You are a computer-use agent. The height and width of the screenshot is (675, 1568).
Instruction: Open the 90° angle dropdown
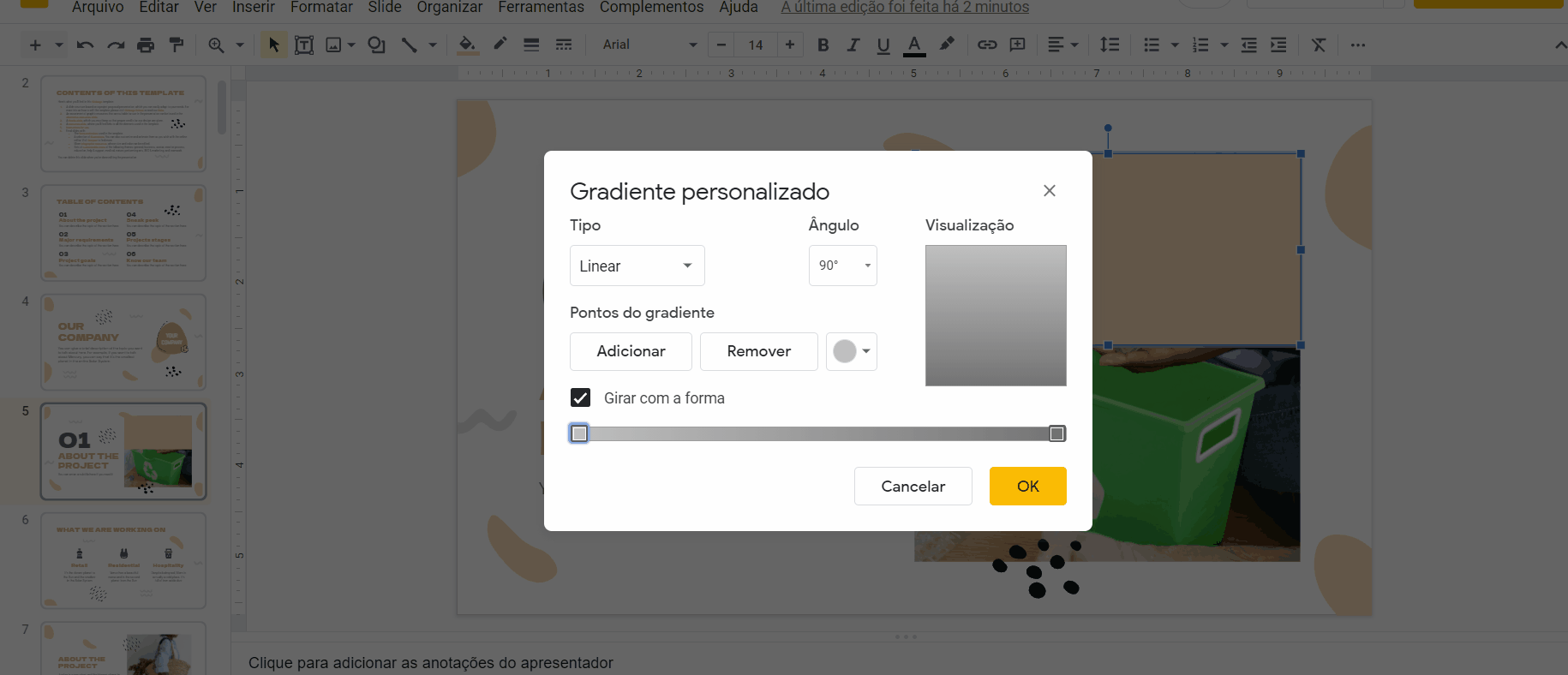[x=843, y=266]
